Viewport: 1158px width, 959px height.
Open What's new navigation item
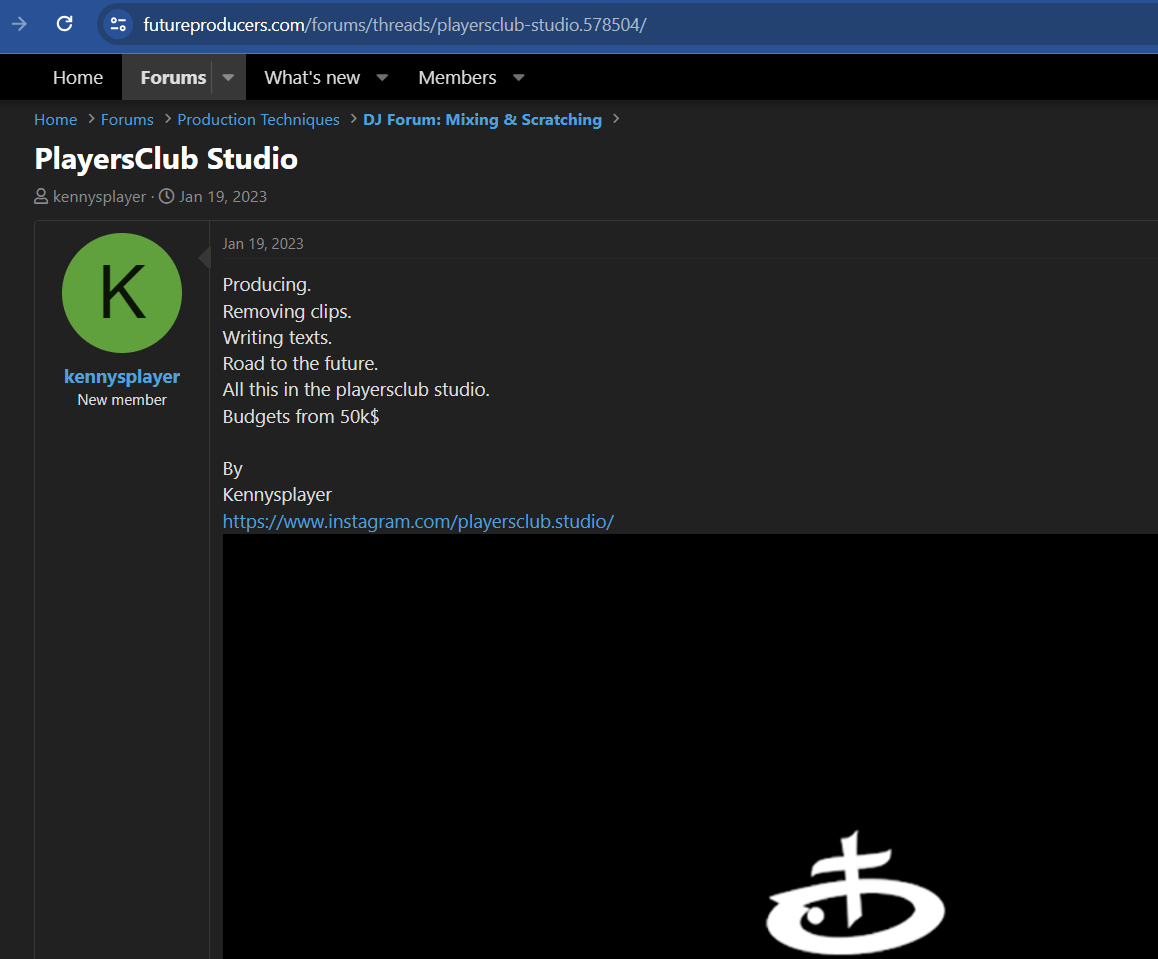pos(312,78)
